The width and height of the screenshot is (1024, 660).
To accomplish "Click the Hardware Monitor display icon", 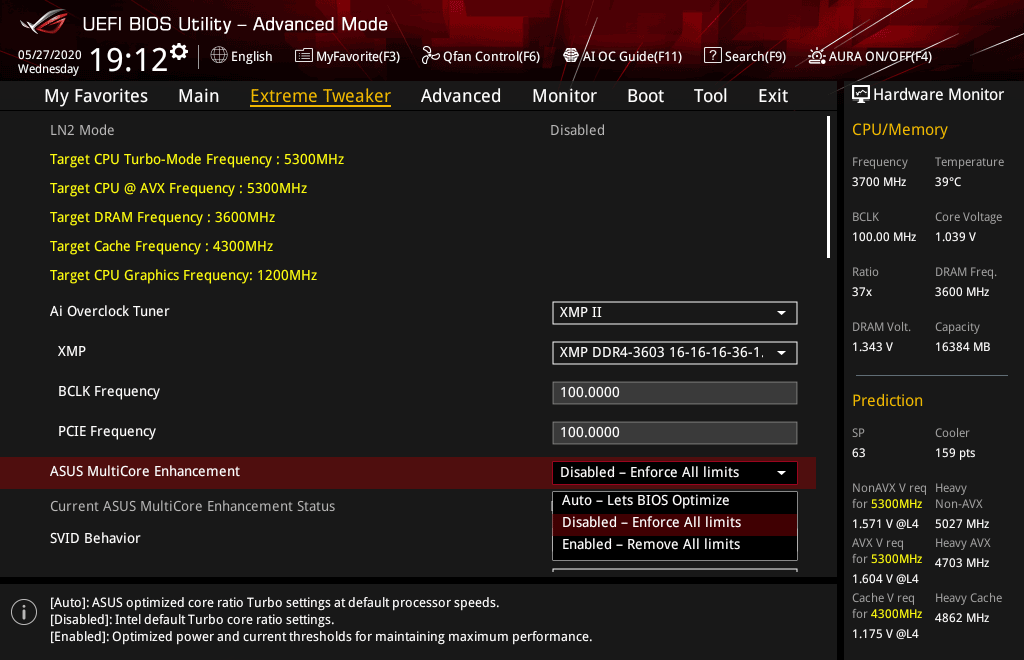I will click(861, 95).
